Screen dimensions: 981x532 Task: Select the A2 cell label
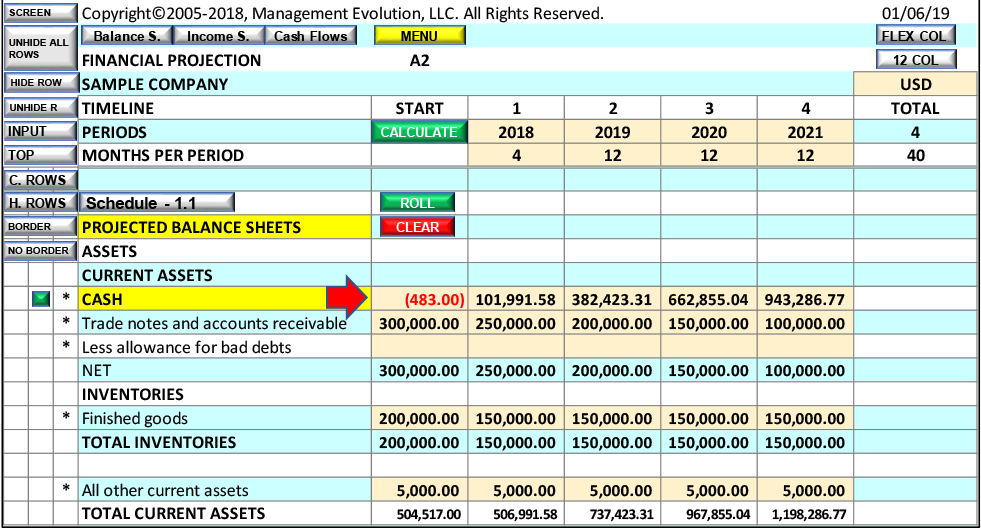[x=419, y=61]
